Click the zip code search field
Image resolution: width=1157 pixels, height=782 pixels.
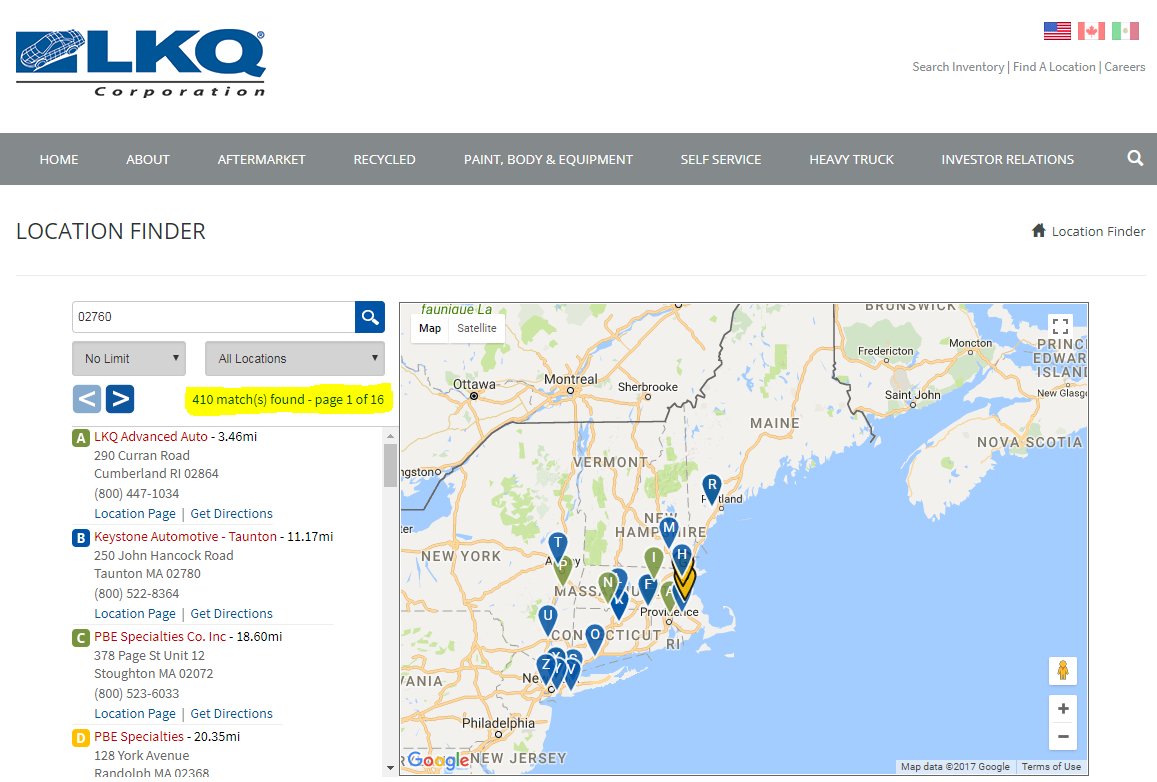point(213,317)
